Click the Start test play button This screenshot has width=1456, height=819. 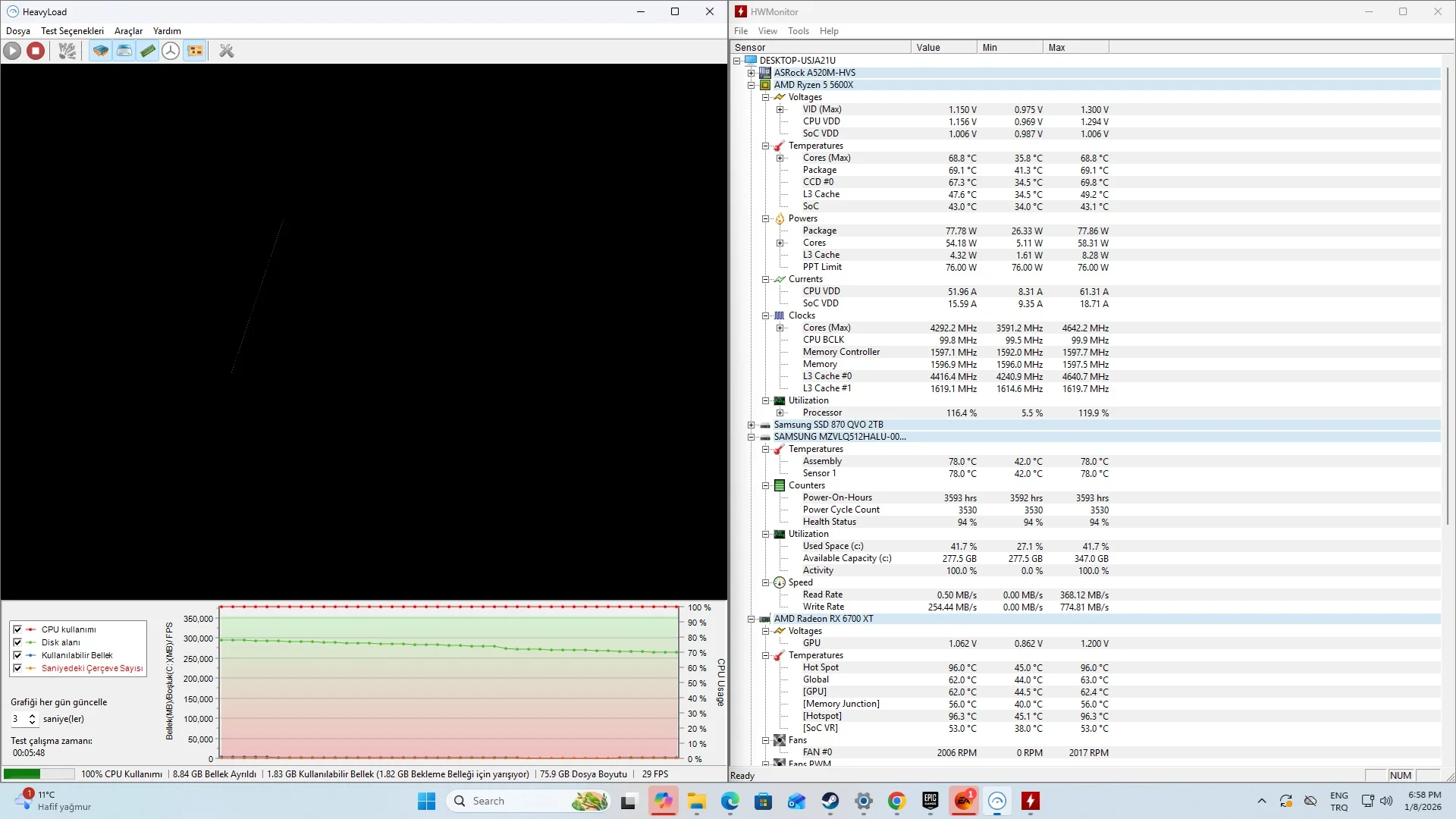coord(12,51)
